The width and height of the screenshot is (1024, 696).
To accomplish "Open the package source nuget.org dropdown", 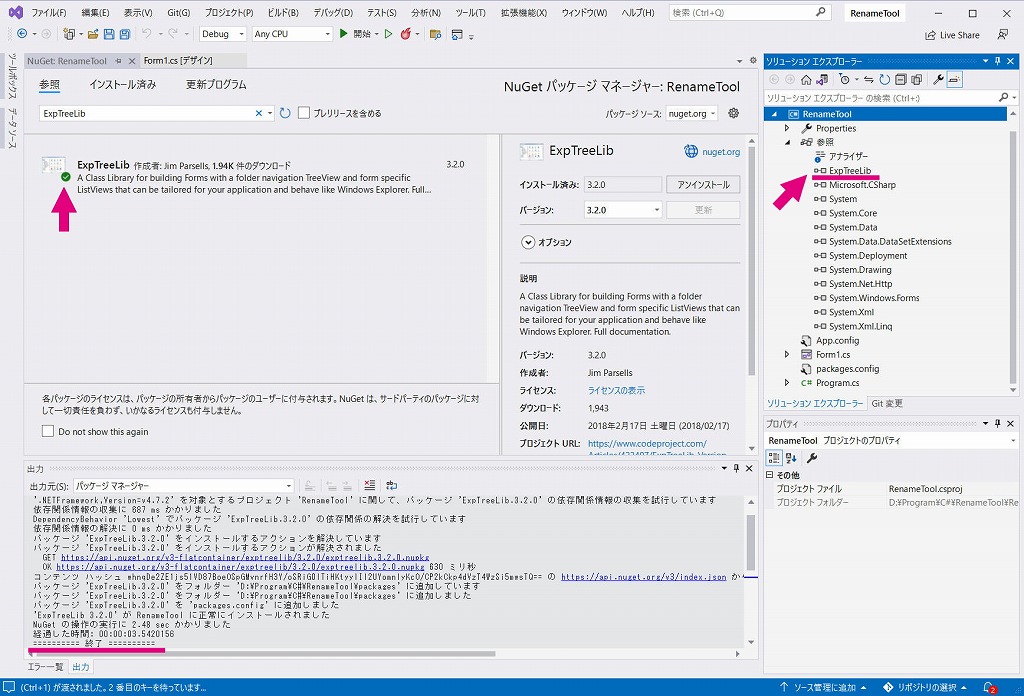I will coord(692,114).
